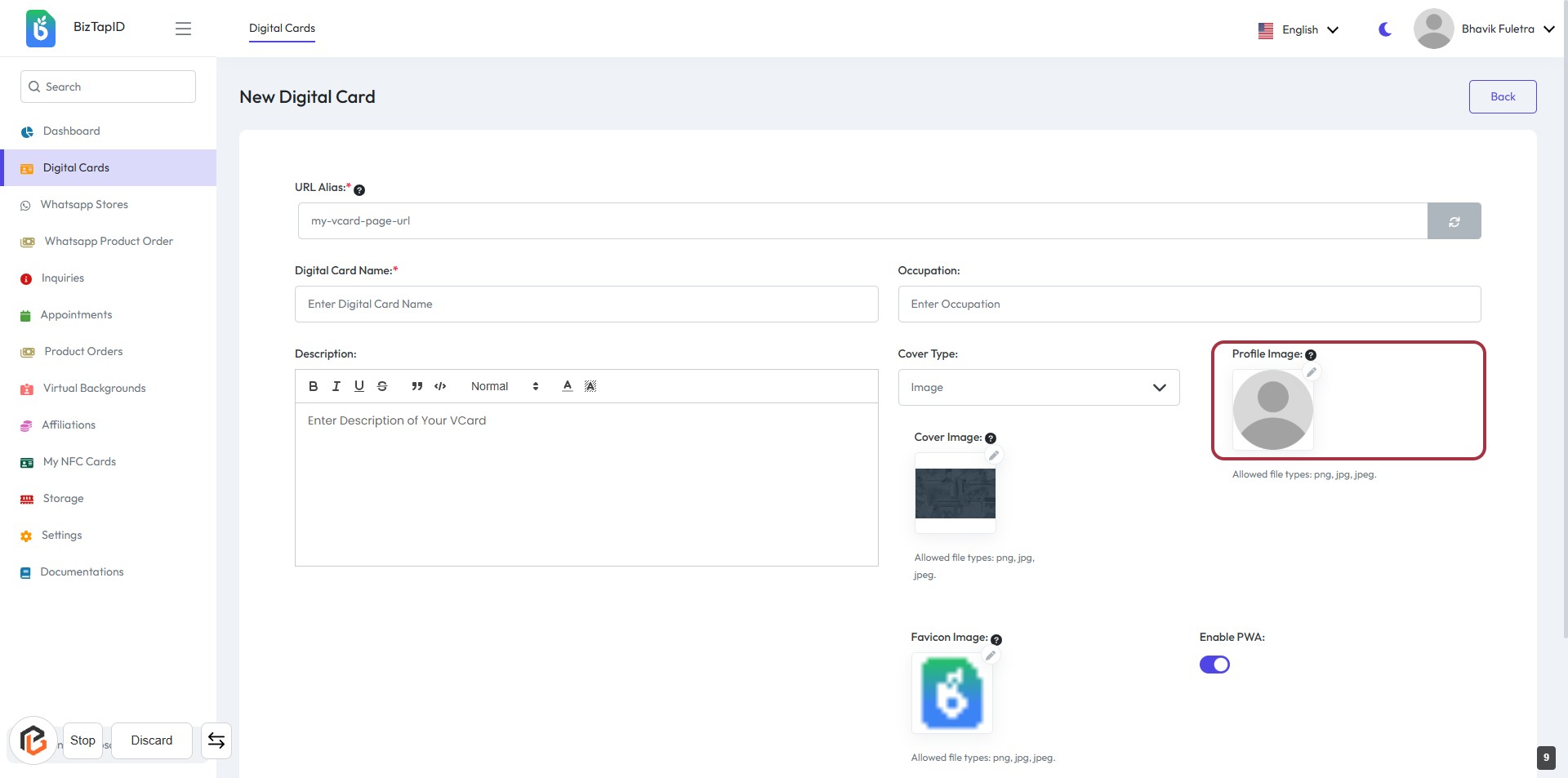The image size is (1568, 778).
Task: Open the text color picker in editor
Action: pos(567,386)
